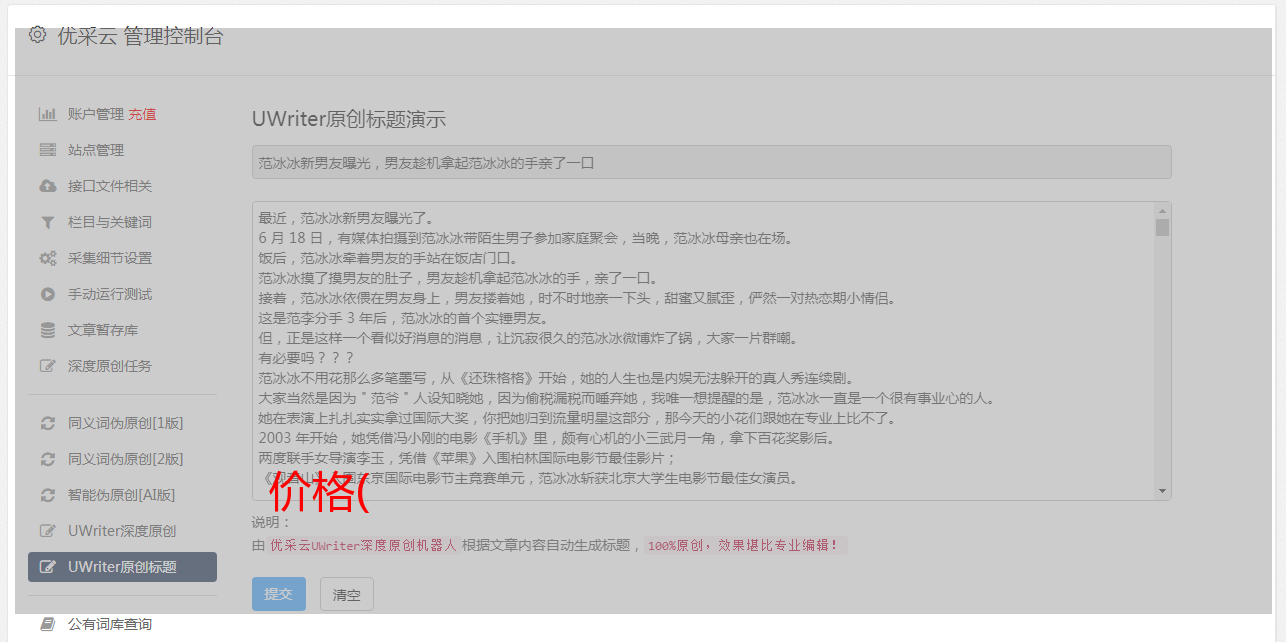Click the generated title field

(711, 162)
